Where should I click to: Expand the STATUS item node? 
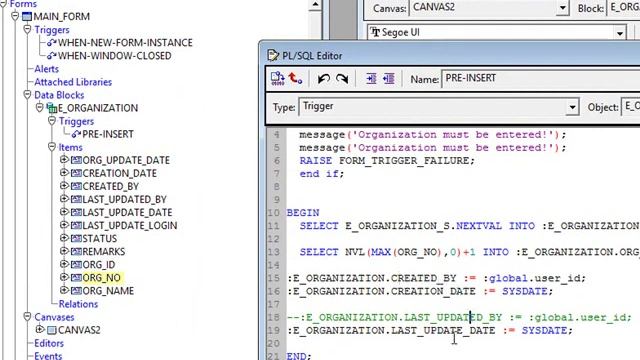(x=64, y=238)
